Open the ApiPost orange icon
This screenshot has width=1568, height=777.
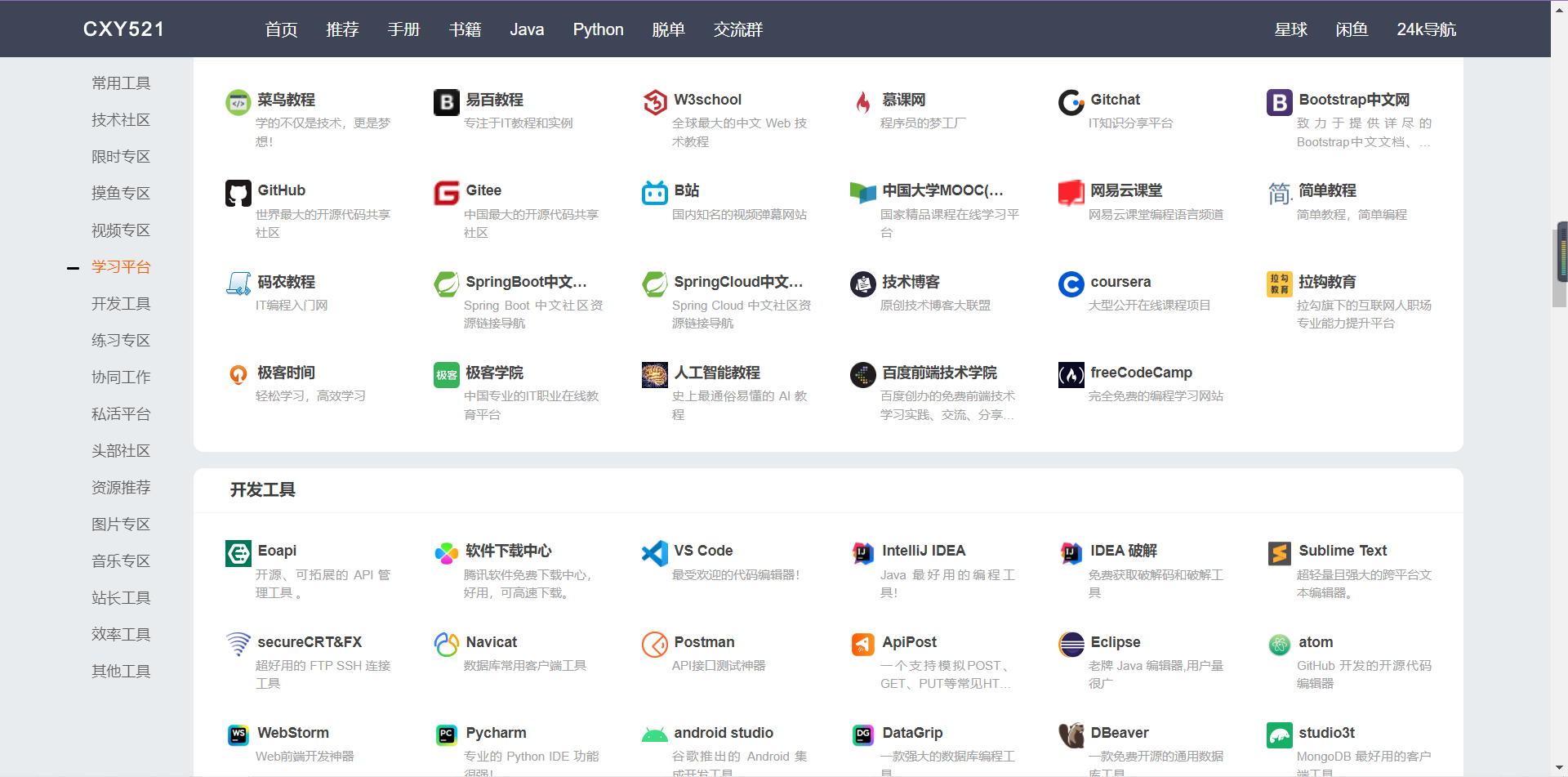coord(863,645)
